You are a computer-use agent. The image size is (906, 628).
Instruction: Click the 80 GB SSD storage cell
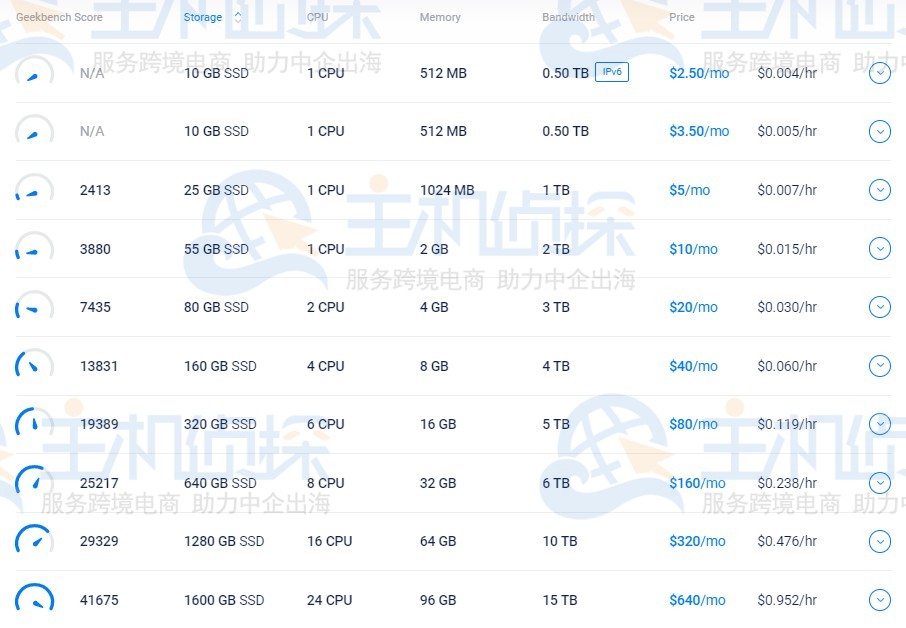point(216,307)
